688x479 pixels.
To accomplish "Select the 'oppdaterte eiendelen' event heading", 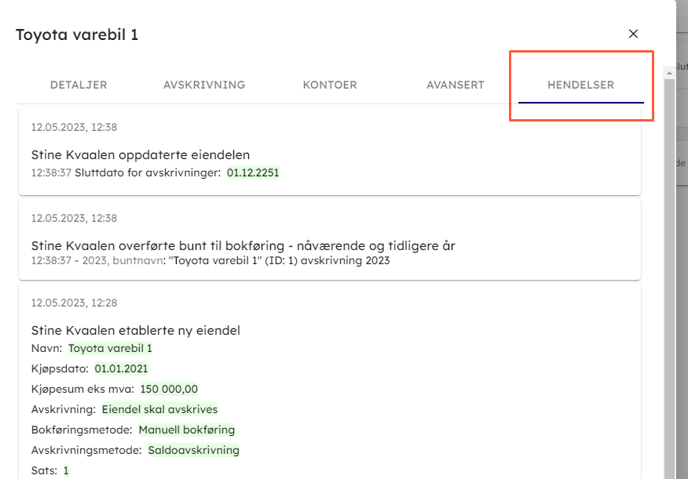I will (140, 155).
